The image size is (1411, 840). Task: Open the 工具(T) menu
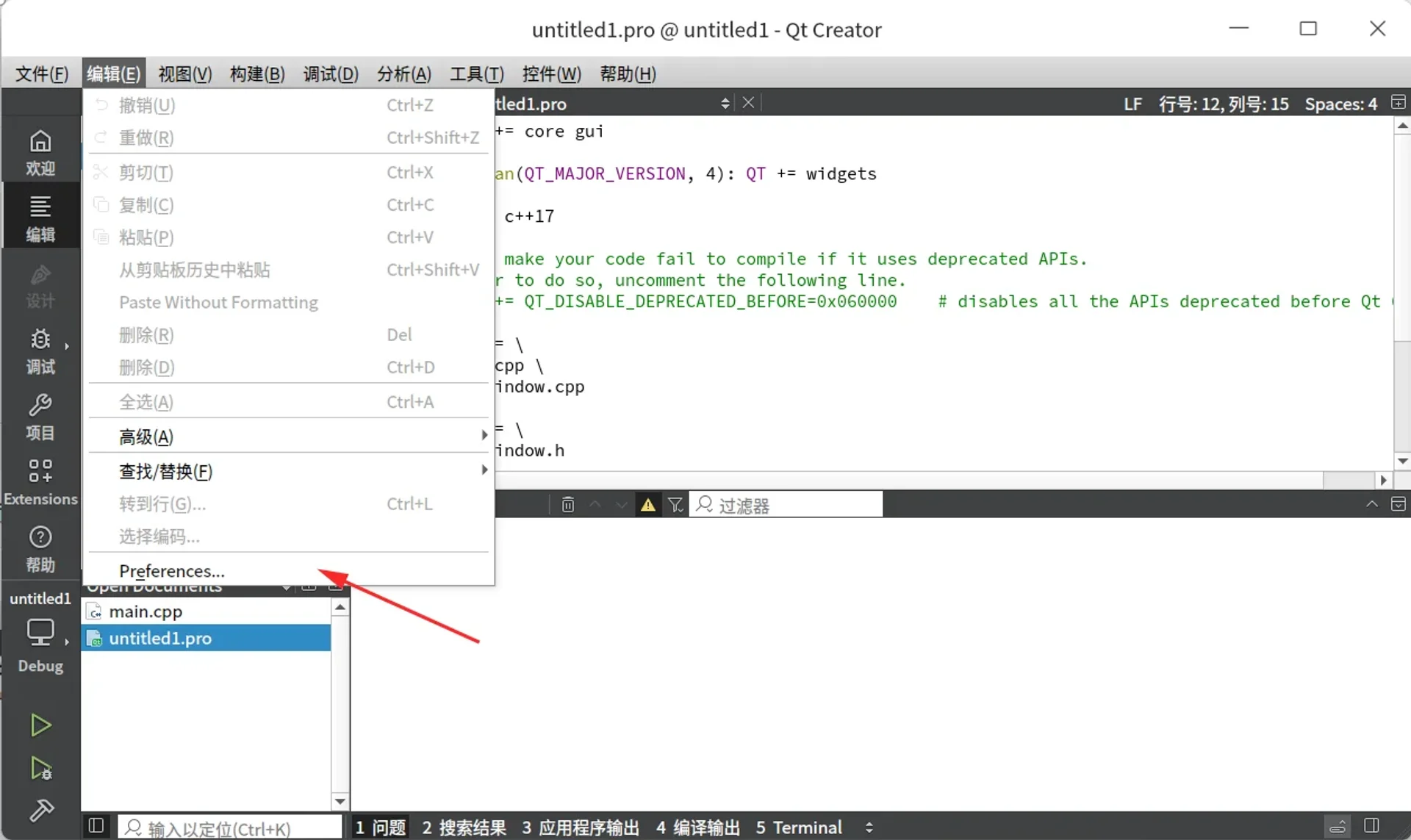pos(476,73)
